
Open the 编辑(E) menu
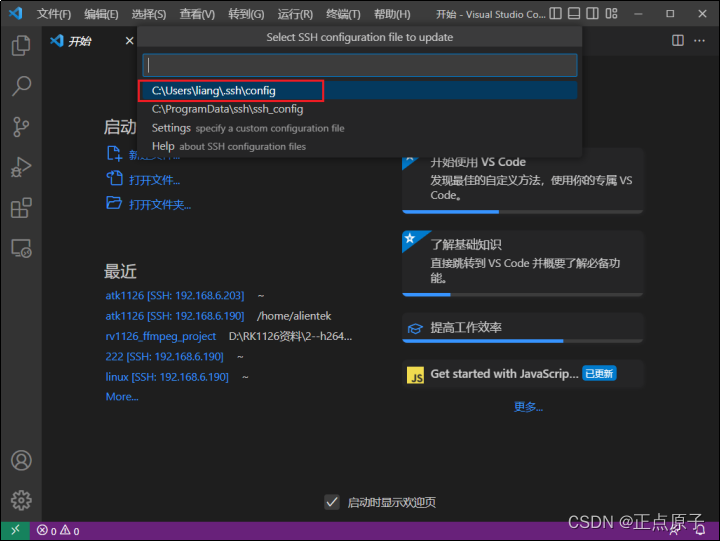pos(101,14)
